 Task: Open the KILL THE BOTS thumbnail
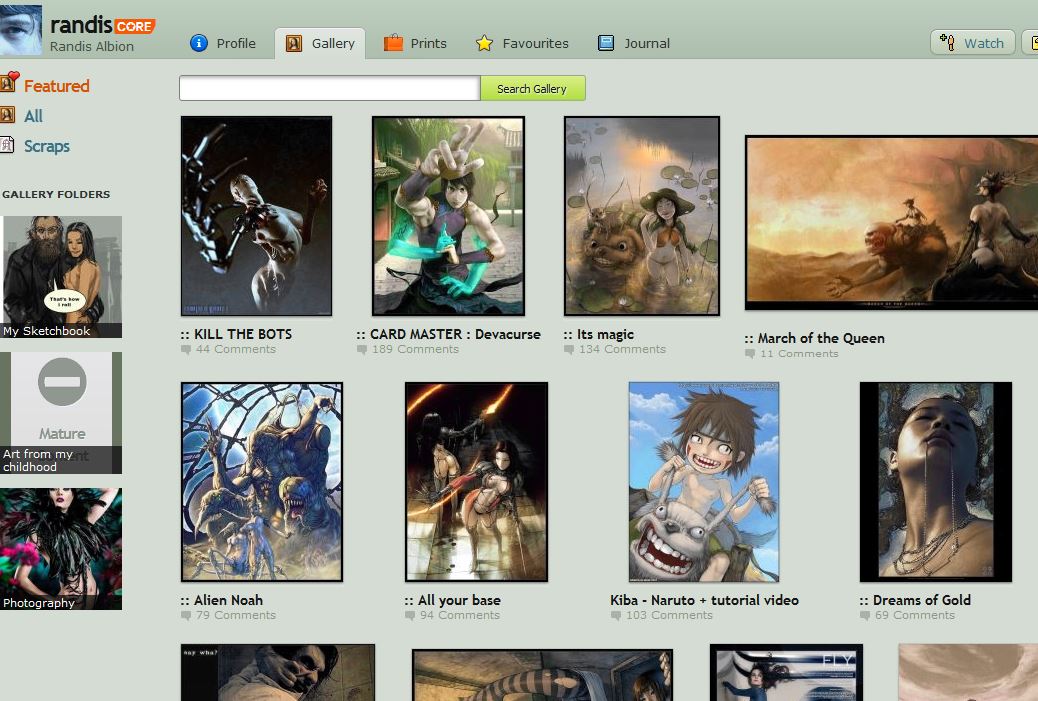pyautogui.click(x=256, y=216)
